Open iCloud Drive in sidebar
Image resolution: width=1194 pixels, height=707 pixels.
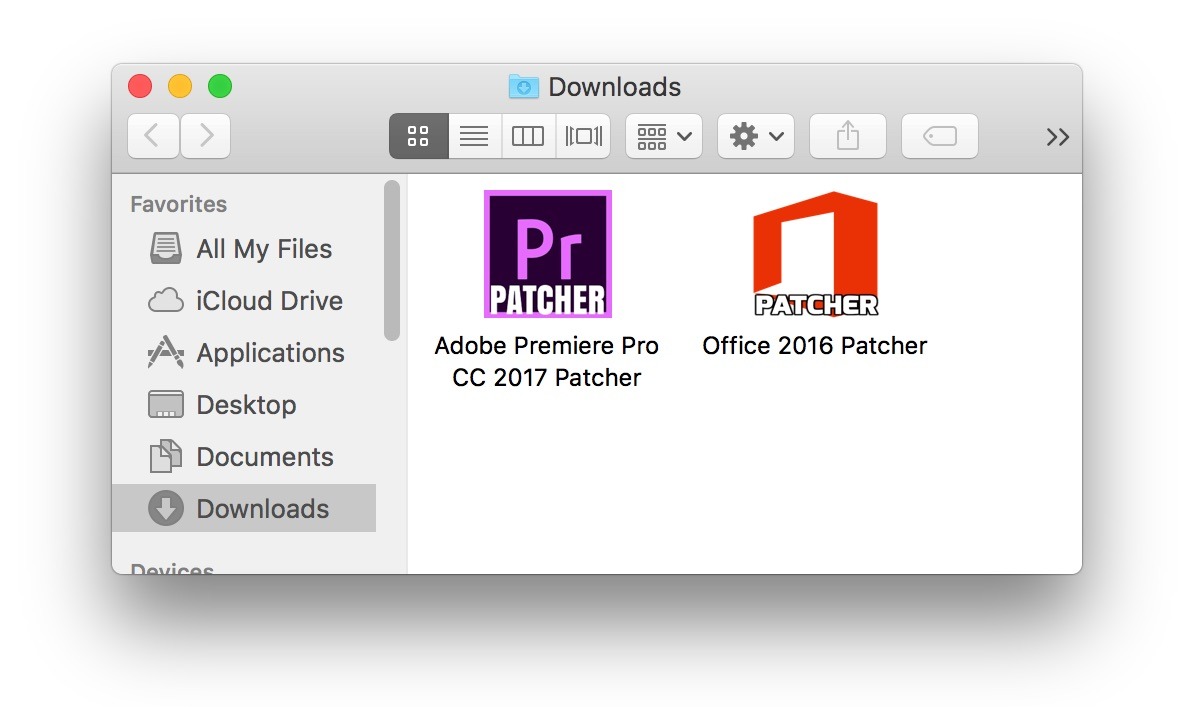click(x=244, y=301)
